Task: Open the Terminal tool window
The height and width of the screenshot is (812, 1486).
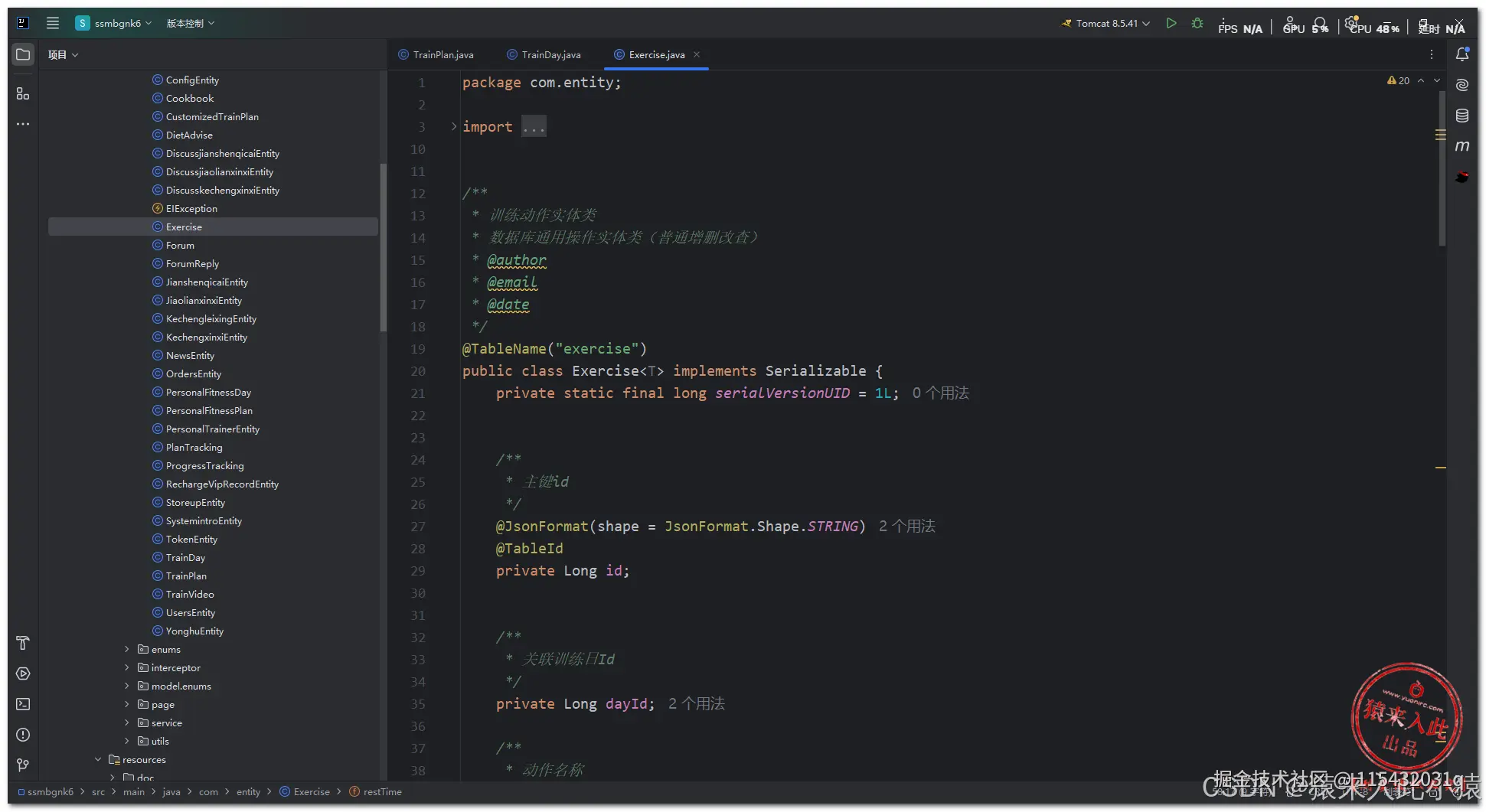Action: tap(23, 704)
